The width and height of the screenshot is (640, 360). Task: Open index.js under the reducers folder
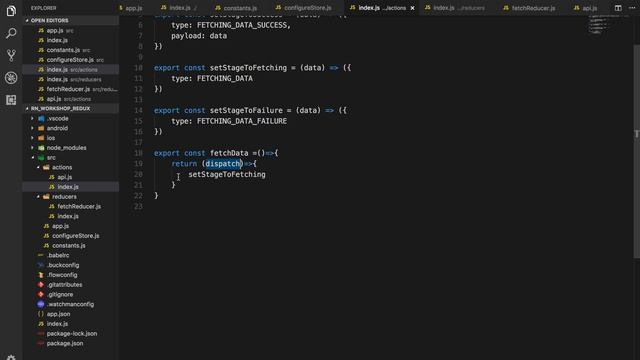pyautogui.click(x=71, y=216)
